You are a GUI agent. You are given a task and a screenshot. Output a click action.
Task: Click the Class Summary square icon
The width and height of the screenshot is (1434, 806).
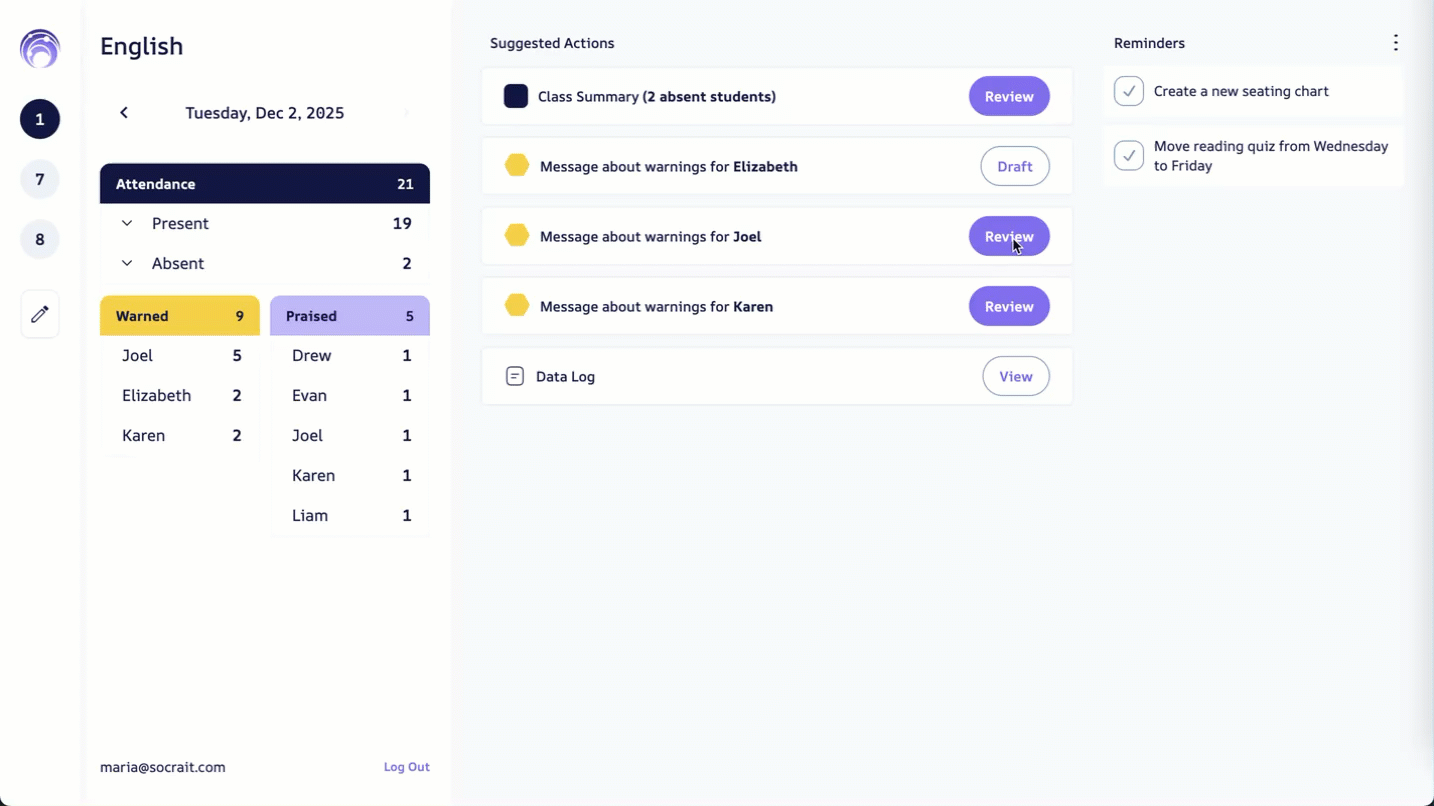(x=515, y=96)
